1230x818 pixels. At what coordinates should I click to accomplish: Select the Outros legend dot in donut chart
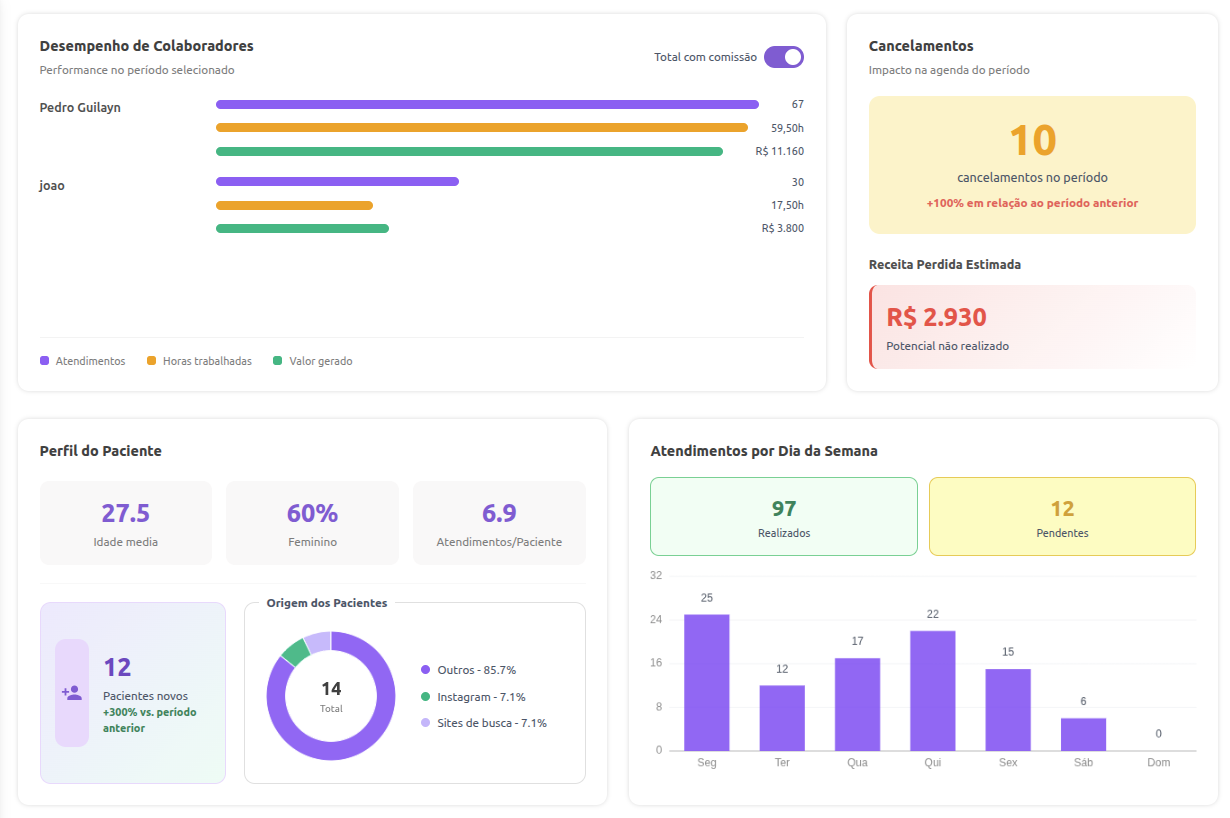click(x=426, y=670)
